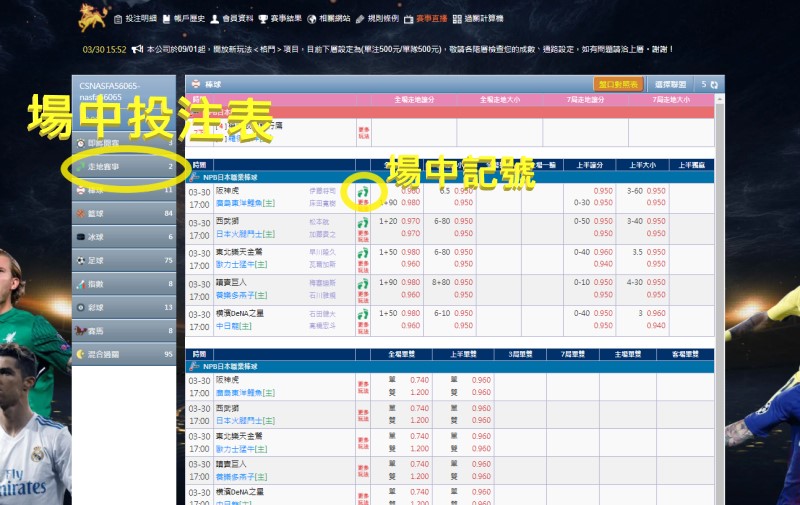This screenshot has width=800, height=505.
Task: Select 0-10 0.950 first-half handicap odds
Action: click(593, 282)
